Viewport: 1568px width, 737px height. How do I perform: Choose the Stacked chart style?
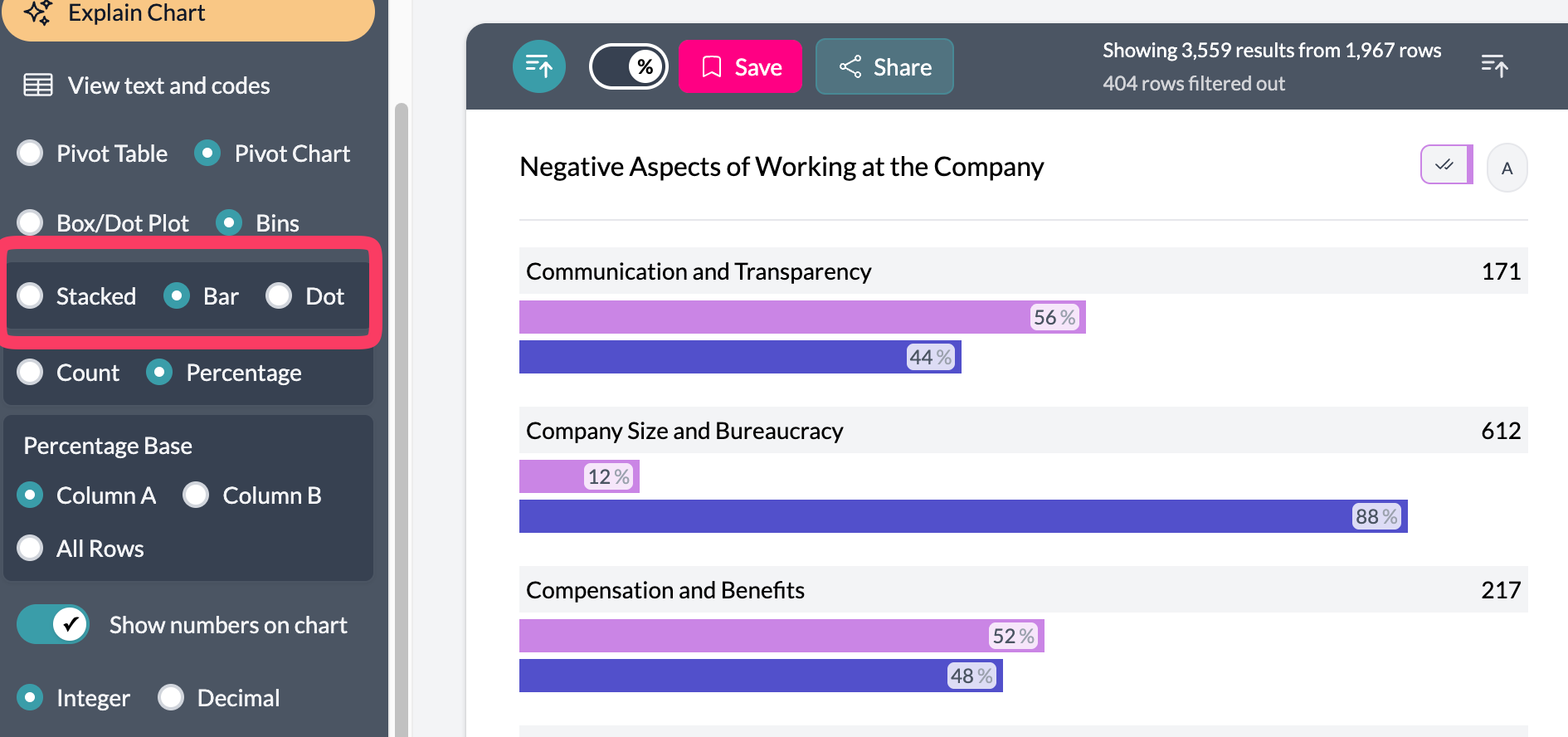click(x=31, y=296)
